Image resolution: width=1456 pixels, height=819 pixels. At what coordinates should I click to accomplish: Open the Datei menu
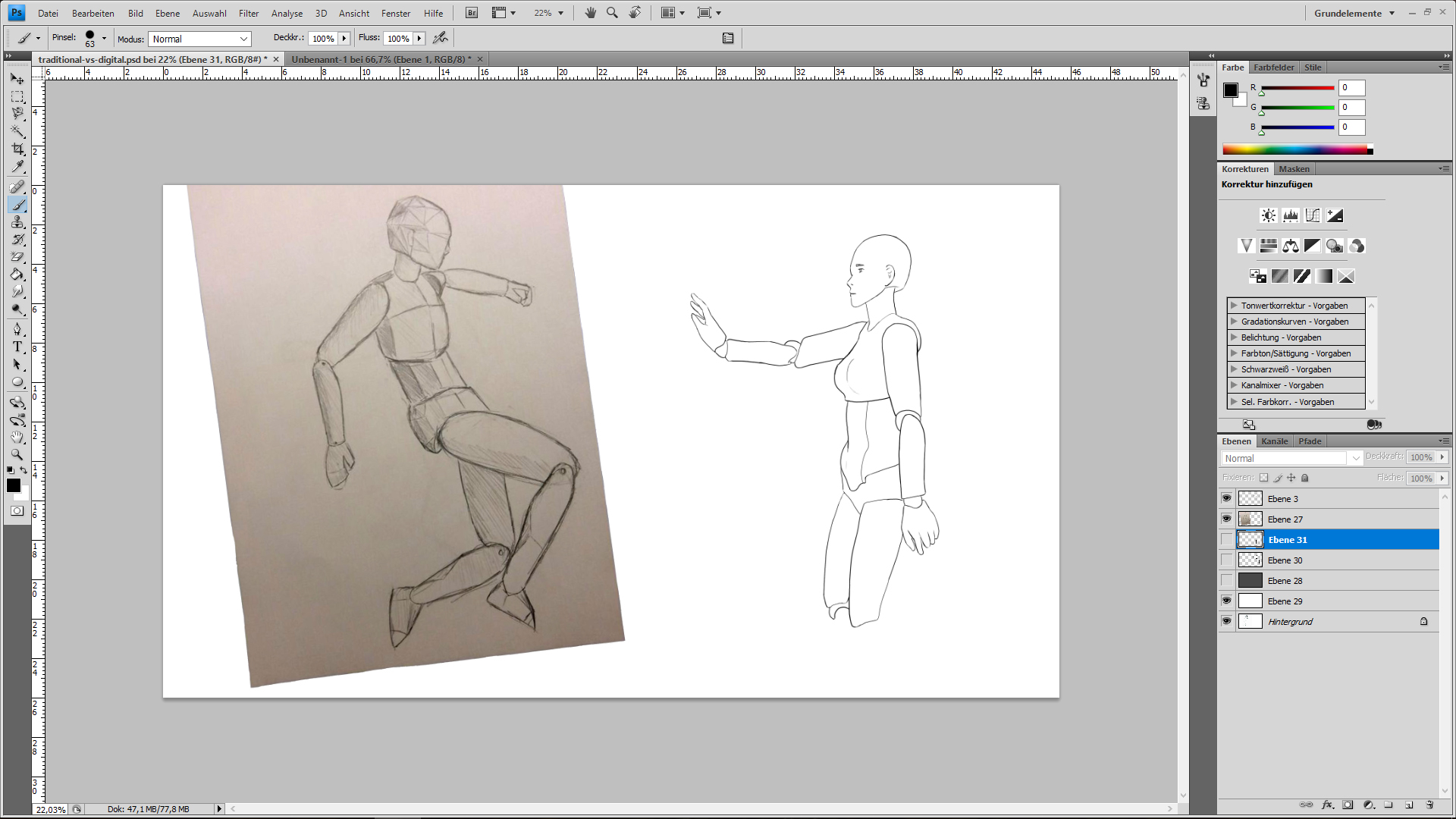point(48,13)
